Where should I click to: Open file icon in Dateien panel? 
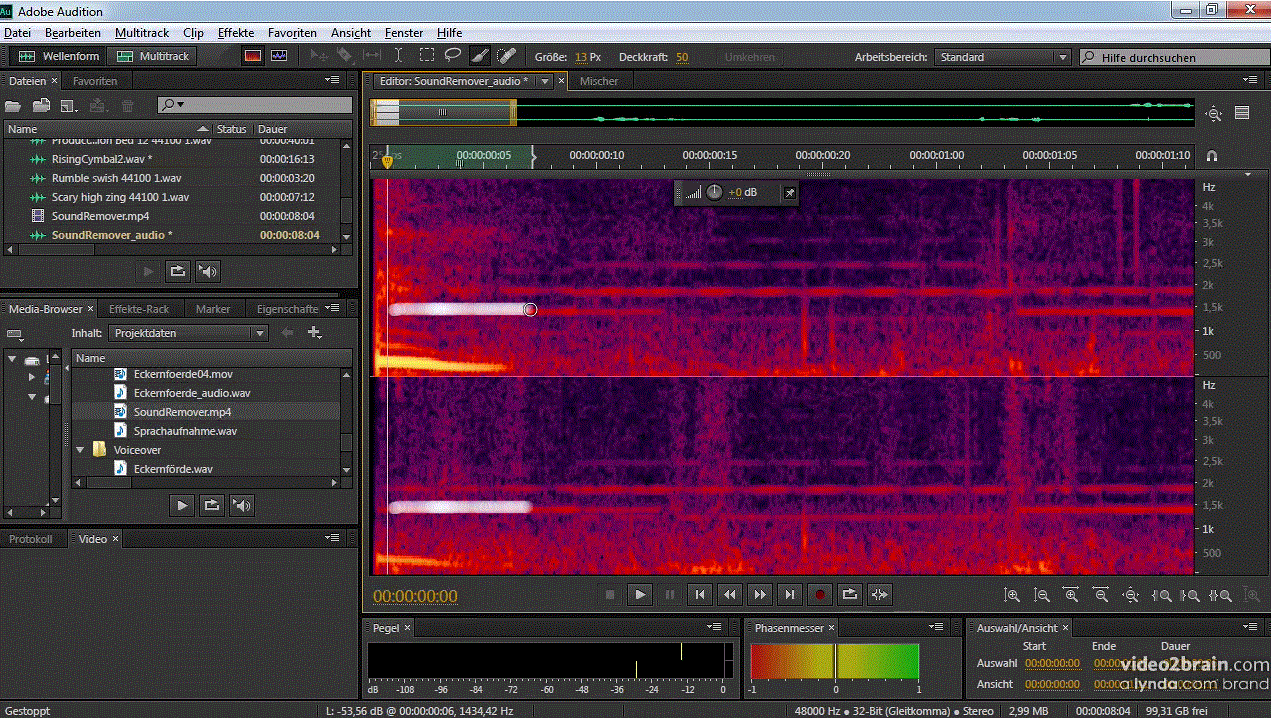(x=13, y=105)
